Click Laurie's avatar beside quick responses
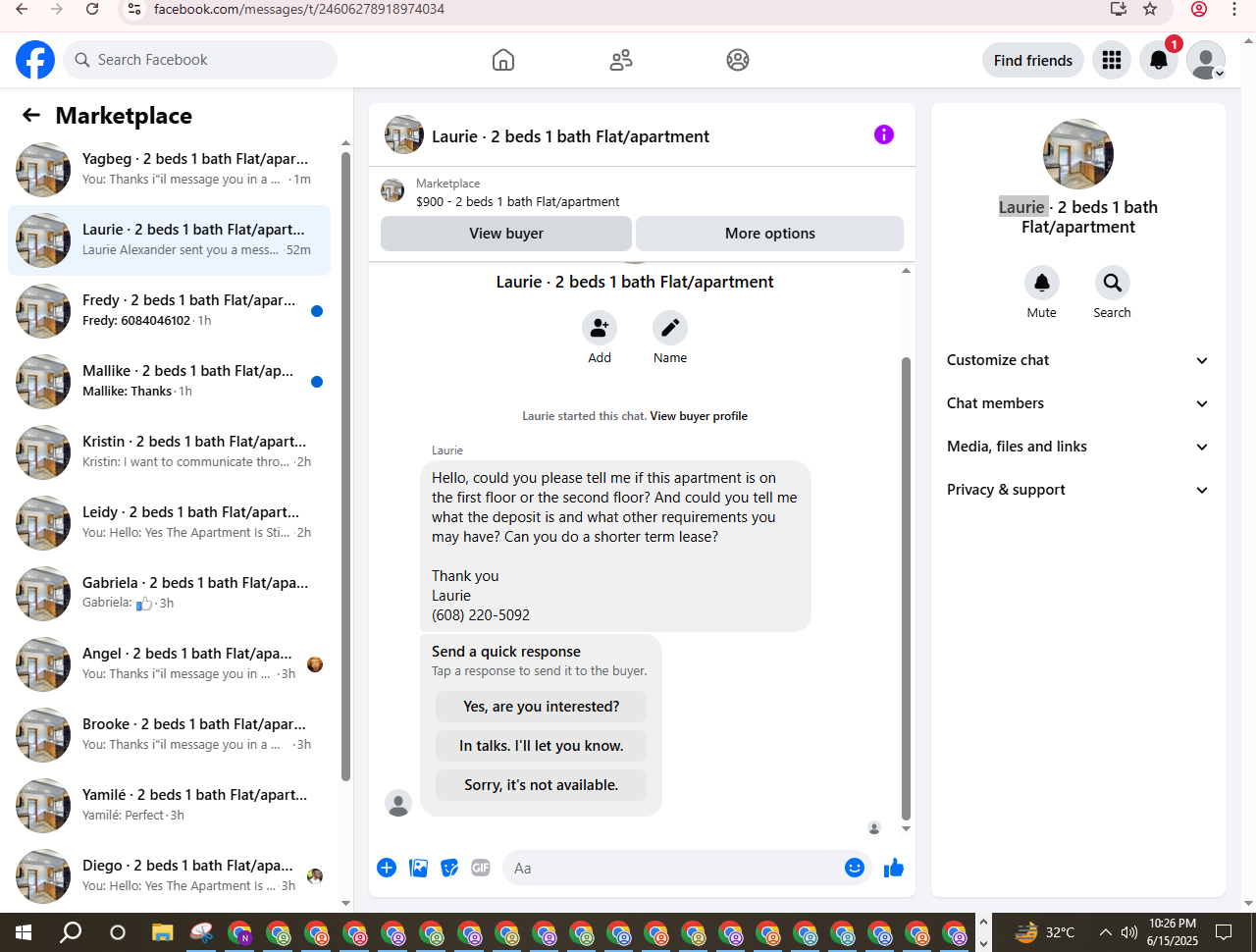The height and width of the screenshot is (952, 1256). click(398, 803)
